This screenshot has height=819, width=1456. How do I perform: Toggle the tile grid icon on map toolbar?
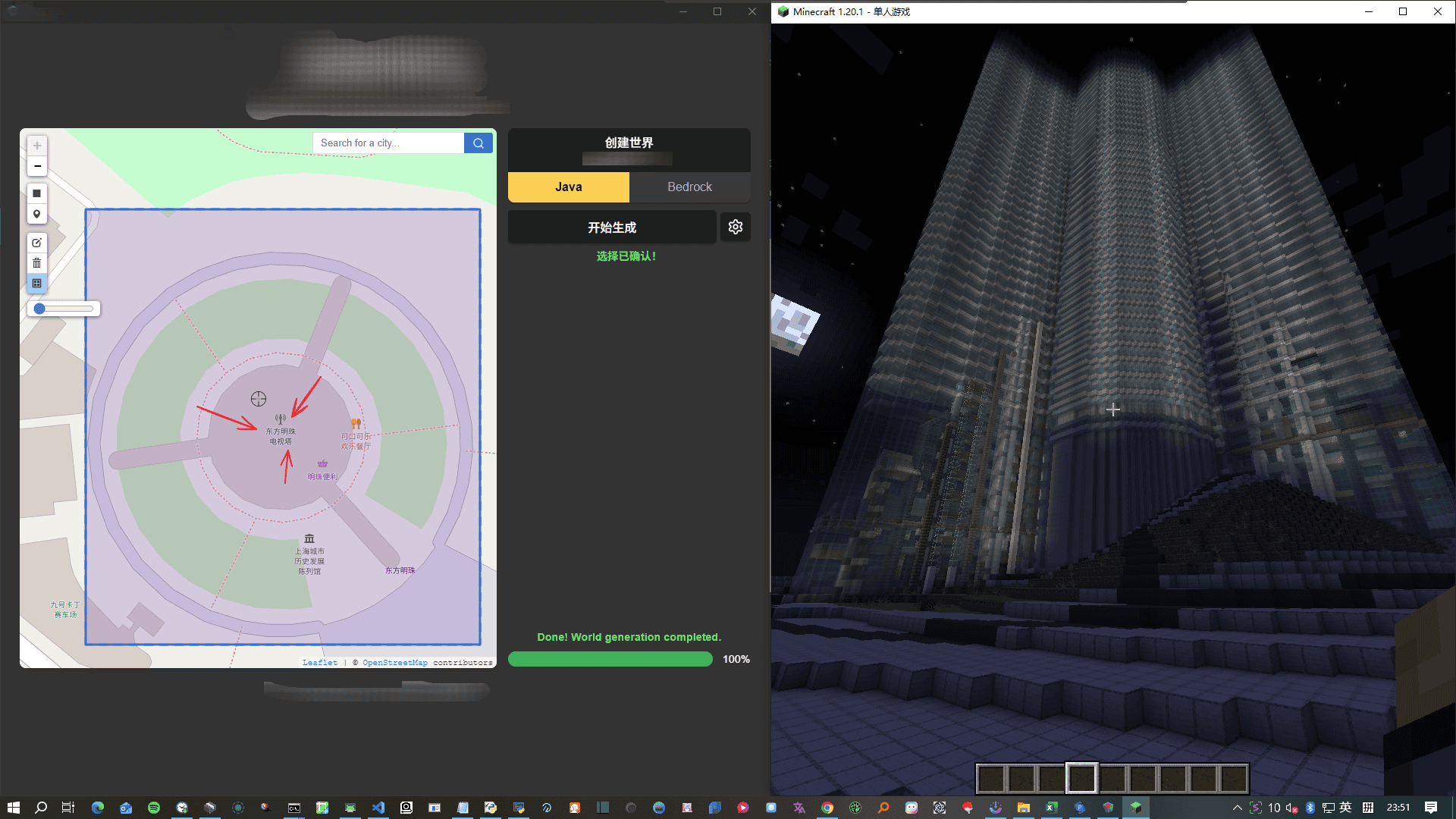click(x=36, y=284)
